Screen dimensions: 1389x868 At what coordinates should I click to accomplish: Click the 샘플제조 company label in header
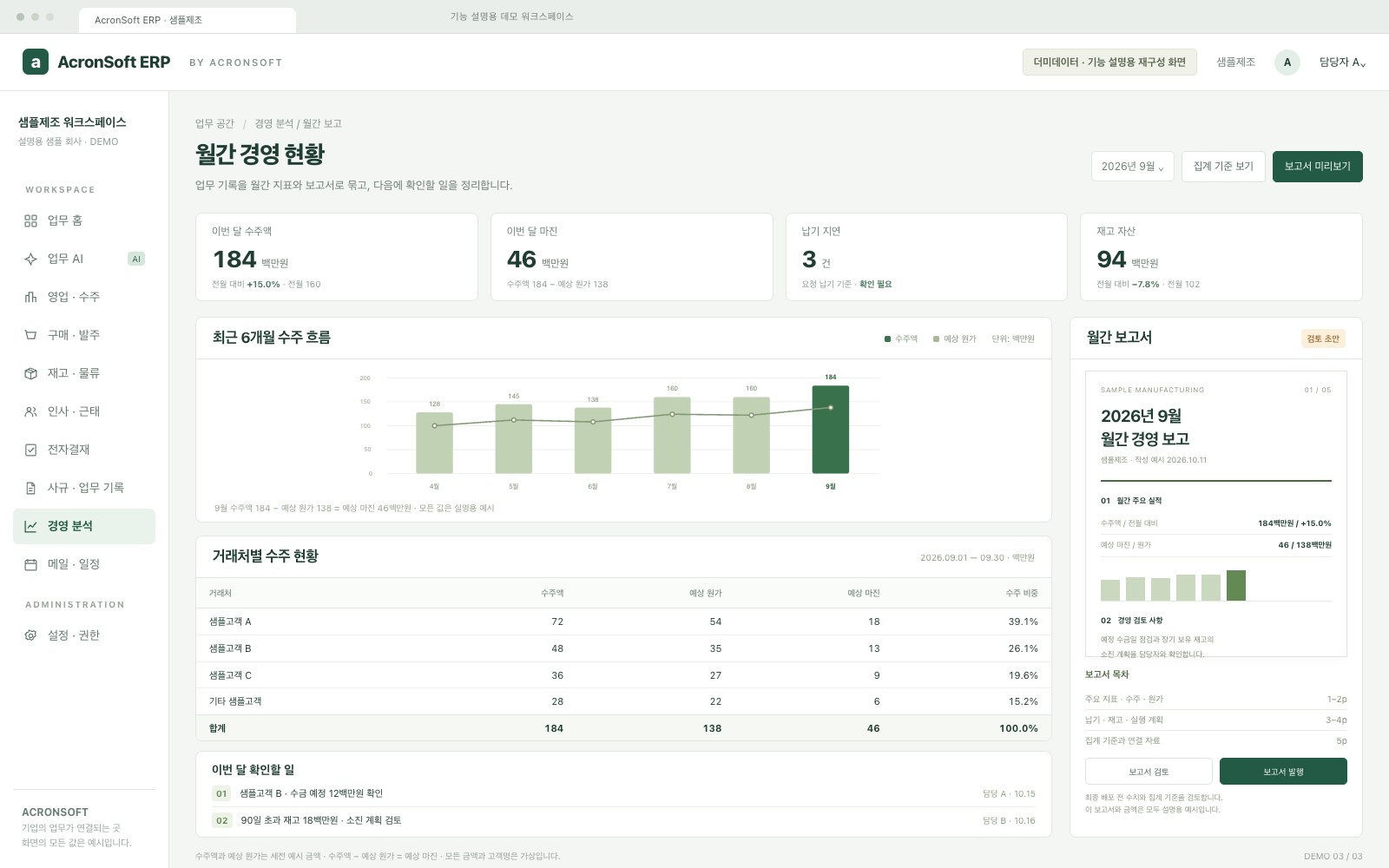(x=1235, y=62)
